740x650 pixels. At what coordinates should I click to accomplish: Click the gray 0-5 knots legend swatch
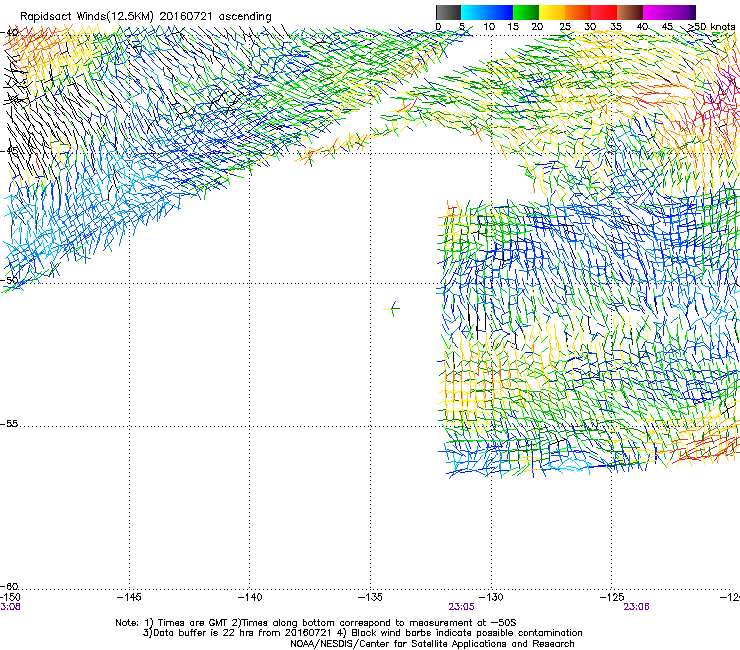coord(448,12)
